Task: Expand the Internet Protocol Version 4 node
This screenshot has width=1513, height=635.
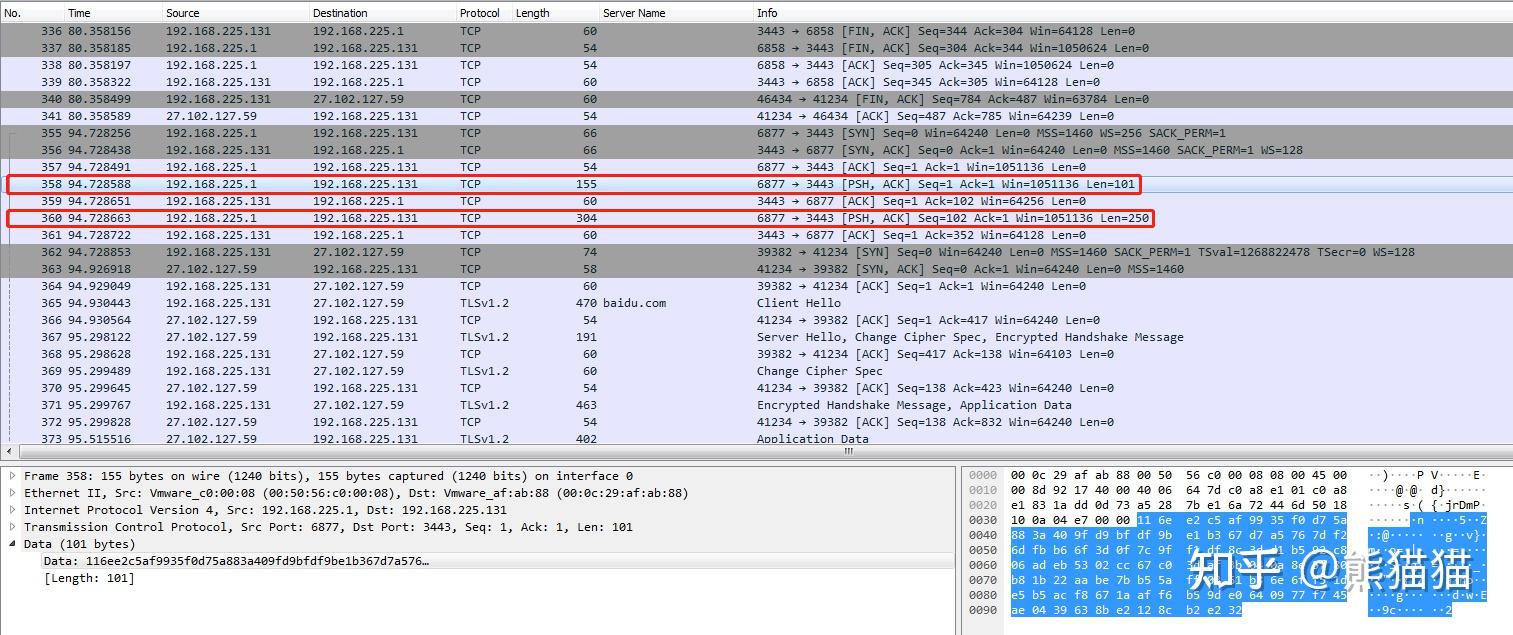Action: [10, 509]
